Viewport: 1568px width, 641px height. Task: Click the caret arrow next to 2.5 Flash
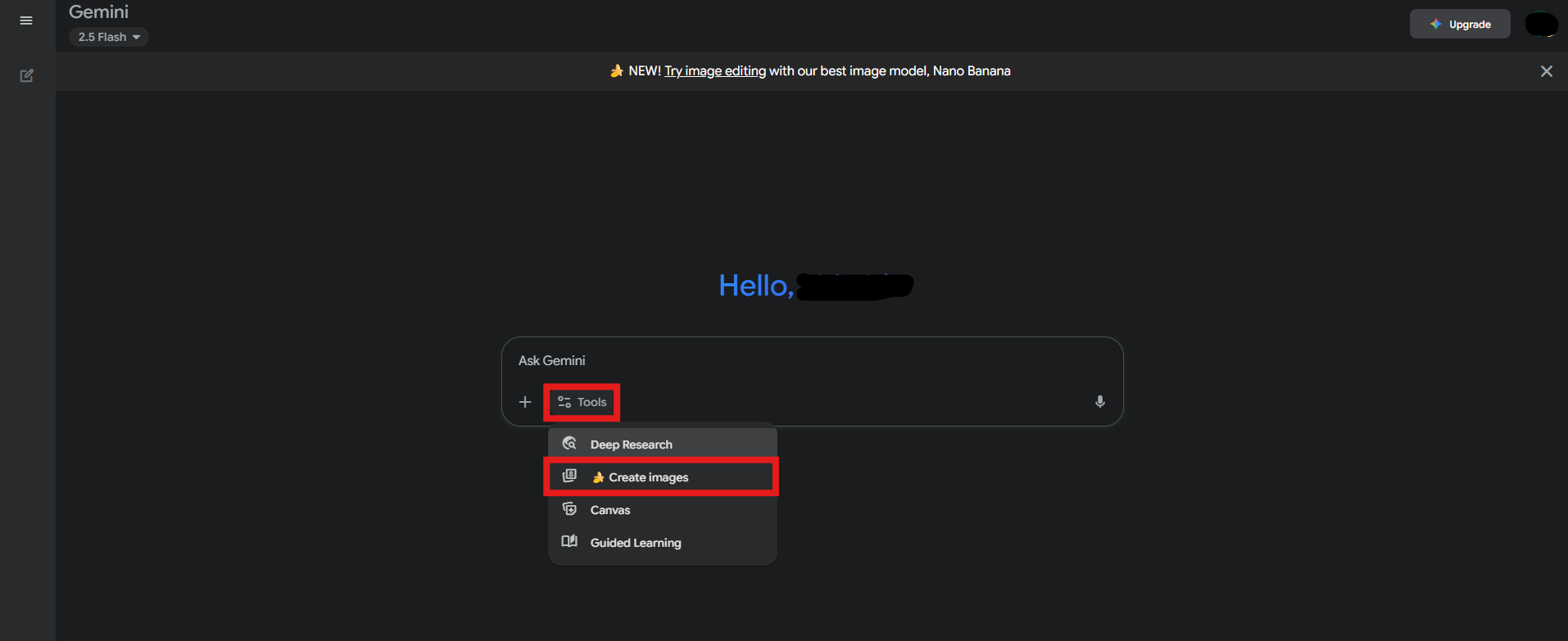coord(137,37)
